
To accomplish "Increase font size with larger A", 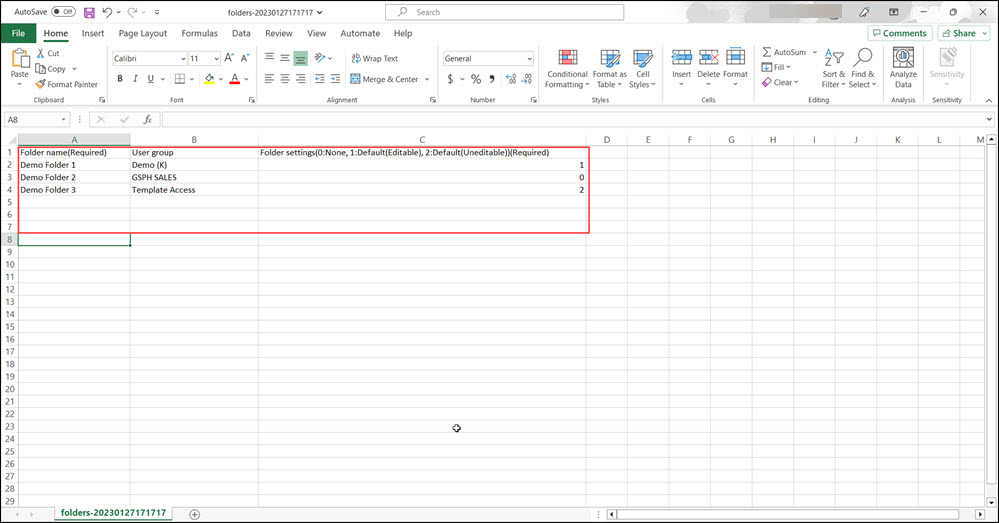I will pyautogui.click(x=229, y=58).
